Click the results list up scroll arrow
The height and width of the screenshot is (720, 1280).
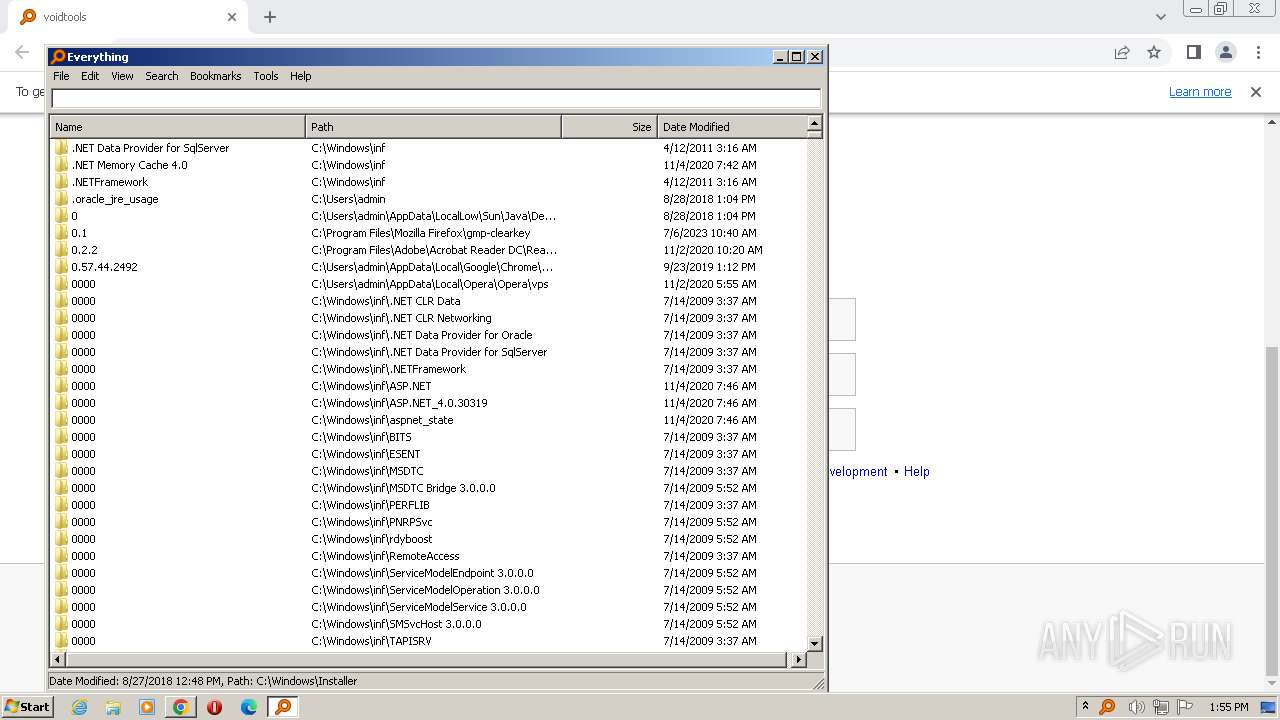point(814,124)
